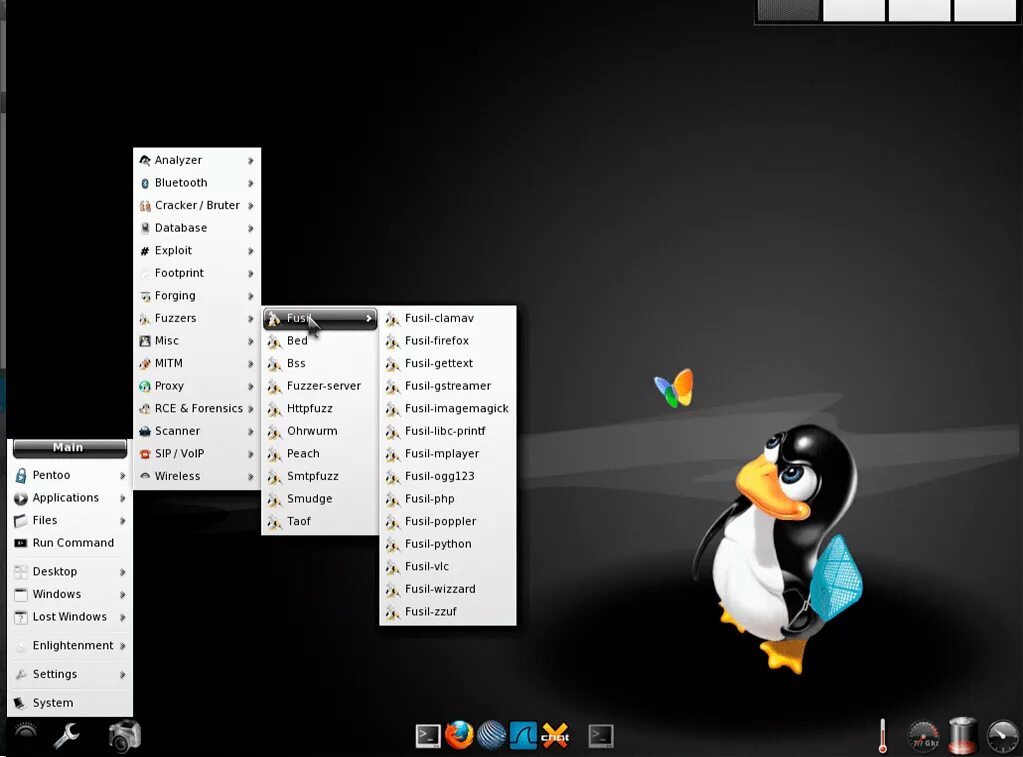Click the battery cylinder gadget
The width and height of the screenshot is (1023, 757).
point(962,735)
